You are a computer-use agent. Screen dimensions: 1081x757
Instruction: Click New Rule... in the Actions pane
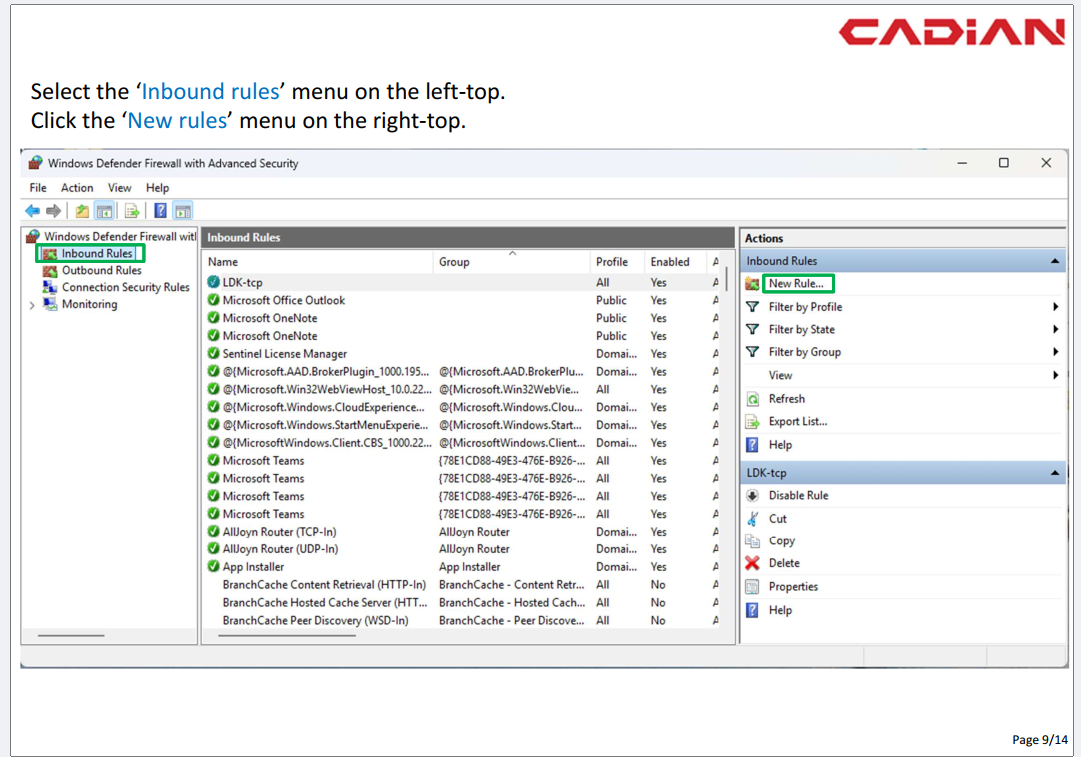point(796,284)
